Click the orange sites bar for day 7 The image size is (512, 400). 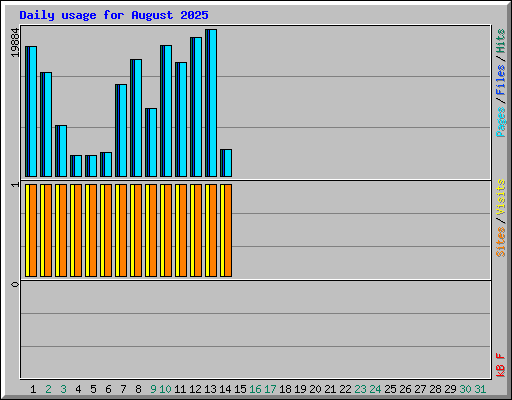point(123,230)
